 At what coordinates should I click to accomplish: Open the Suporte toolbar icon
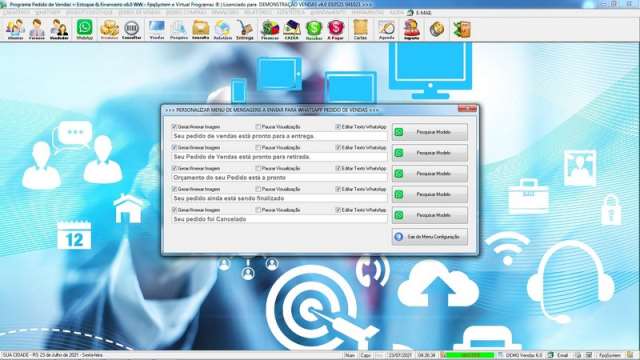(x=411, y=29)
